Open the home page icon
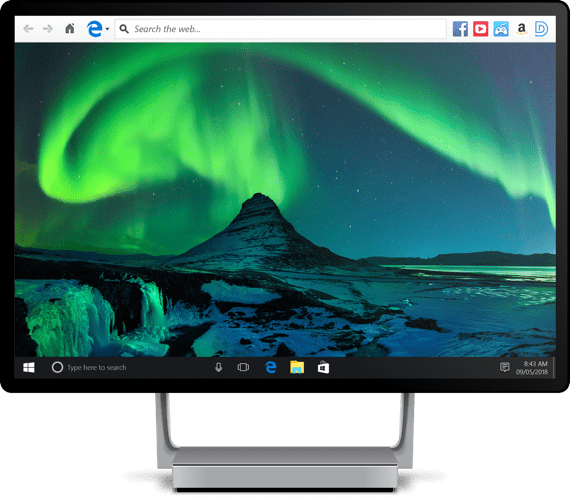This screenshot has height=497, width=570. [69, 28]
